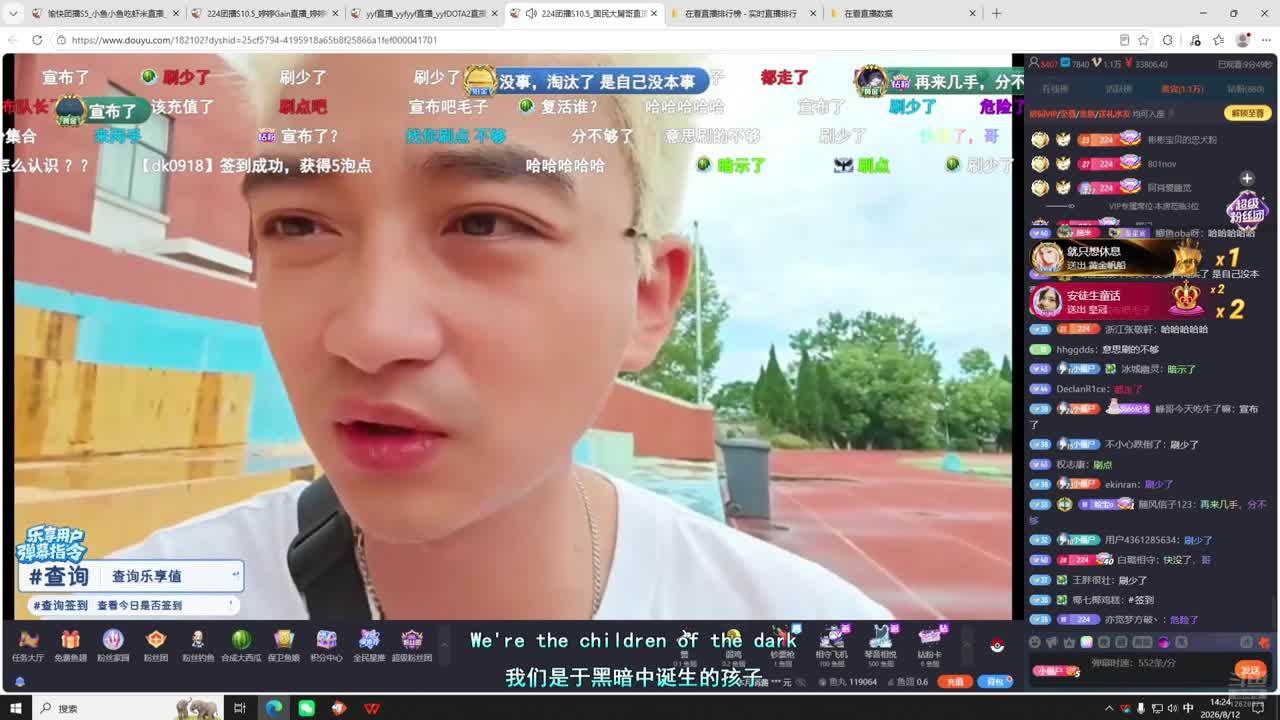Viewport: 1280px width, 720px height.
Task: Click the plus button above 超级粉丝团 badge
Action: (1247, 179)
